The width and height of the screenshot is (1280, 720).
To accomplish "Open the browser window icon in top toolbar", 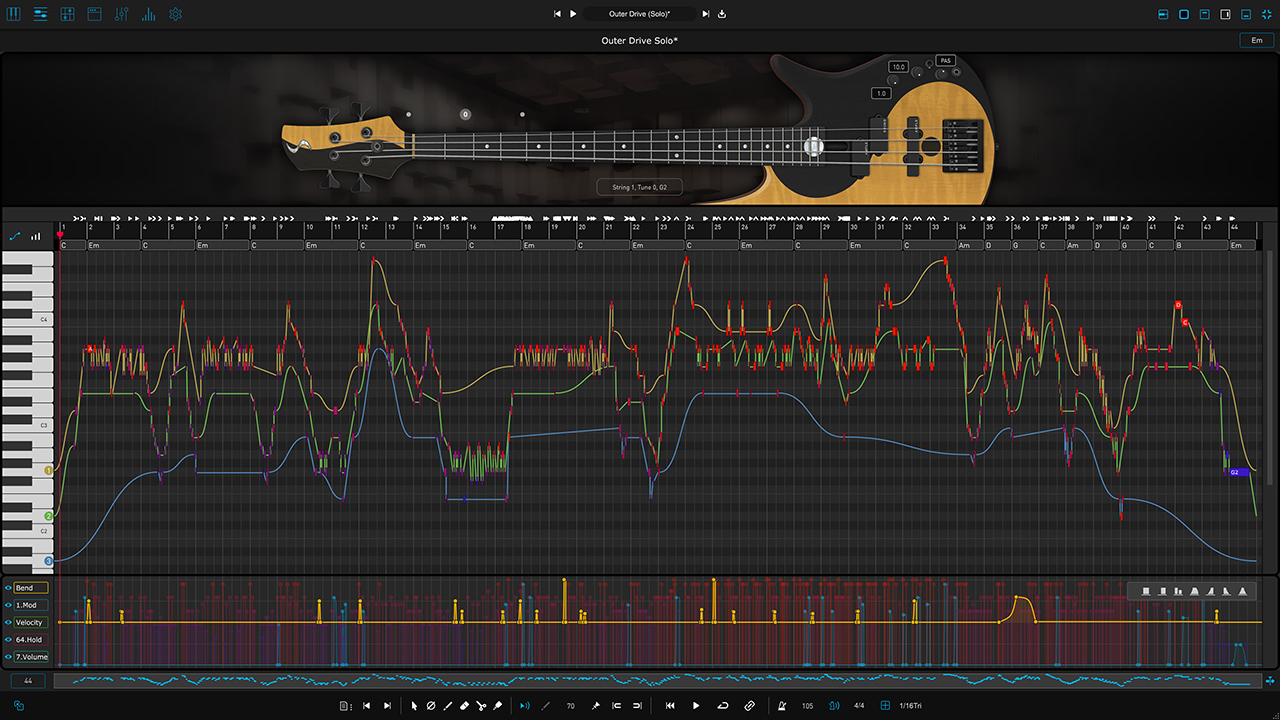I will 95,14.
